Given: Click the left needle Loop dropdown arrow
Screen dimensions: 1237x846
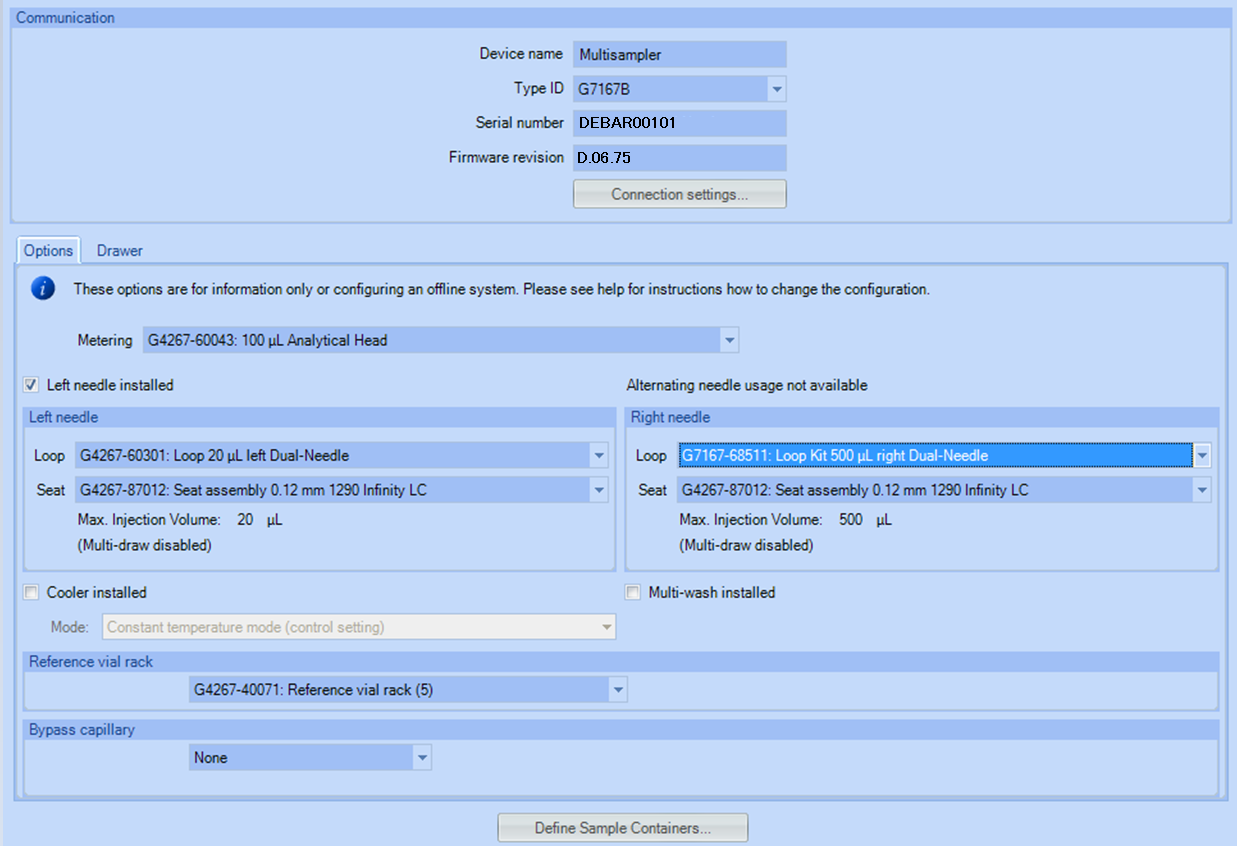Looking at the screenshot, I should [x=599, y=455].
